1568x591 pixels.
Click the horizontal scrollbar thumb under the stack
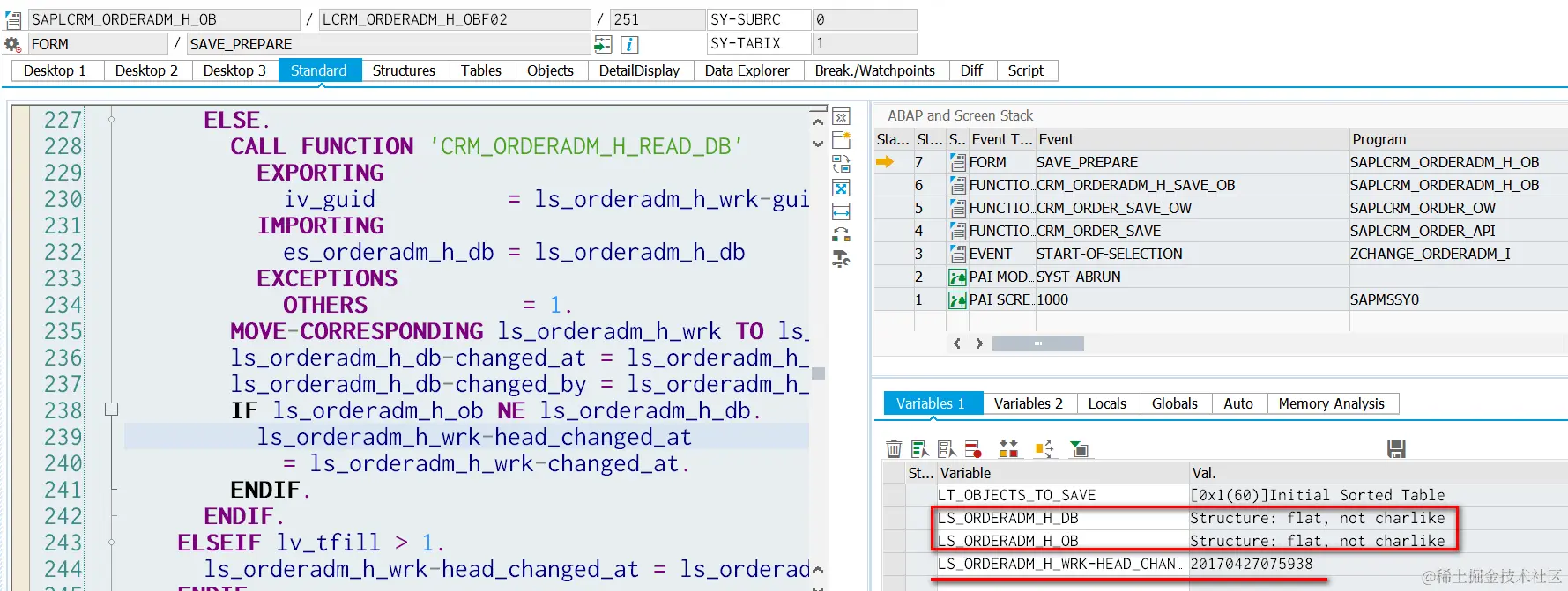[1038, 344]
